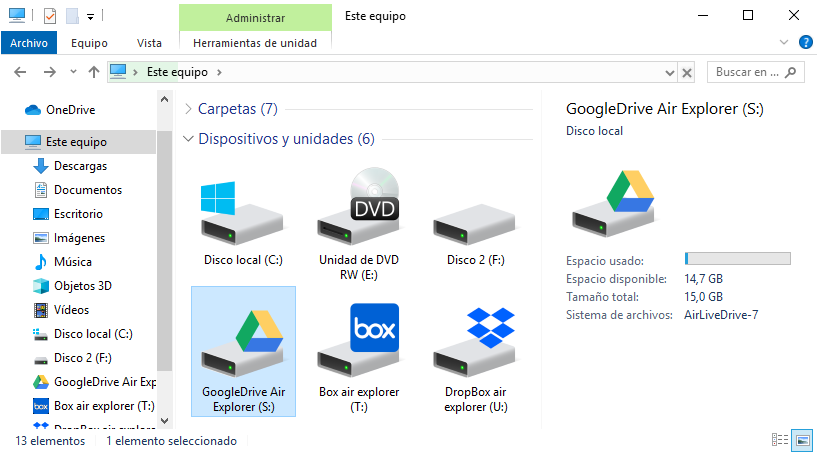Click the computer icon in title bar
The height and width of the screenshot is (453, 818).
pos(17,16)
